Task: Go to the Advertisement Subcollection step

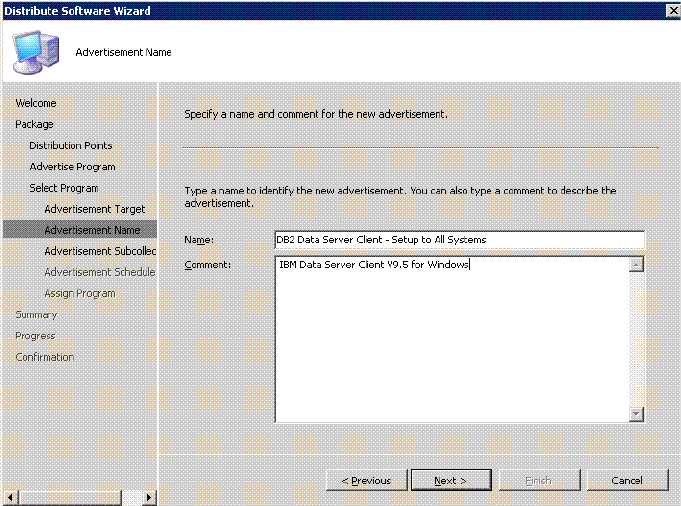Action: [x=100, y=251]
